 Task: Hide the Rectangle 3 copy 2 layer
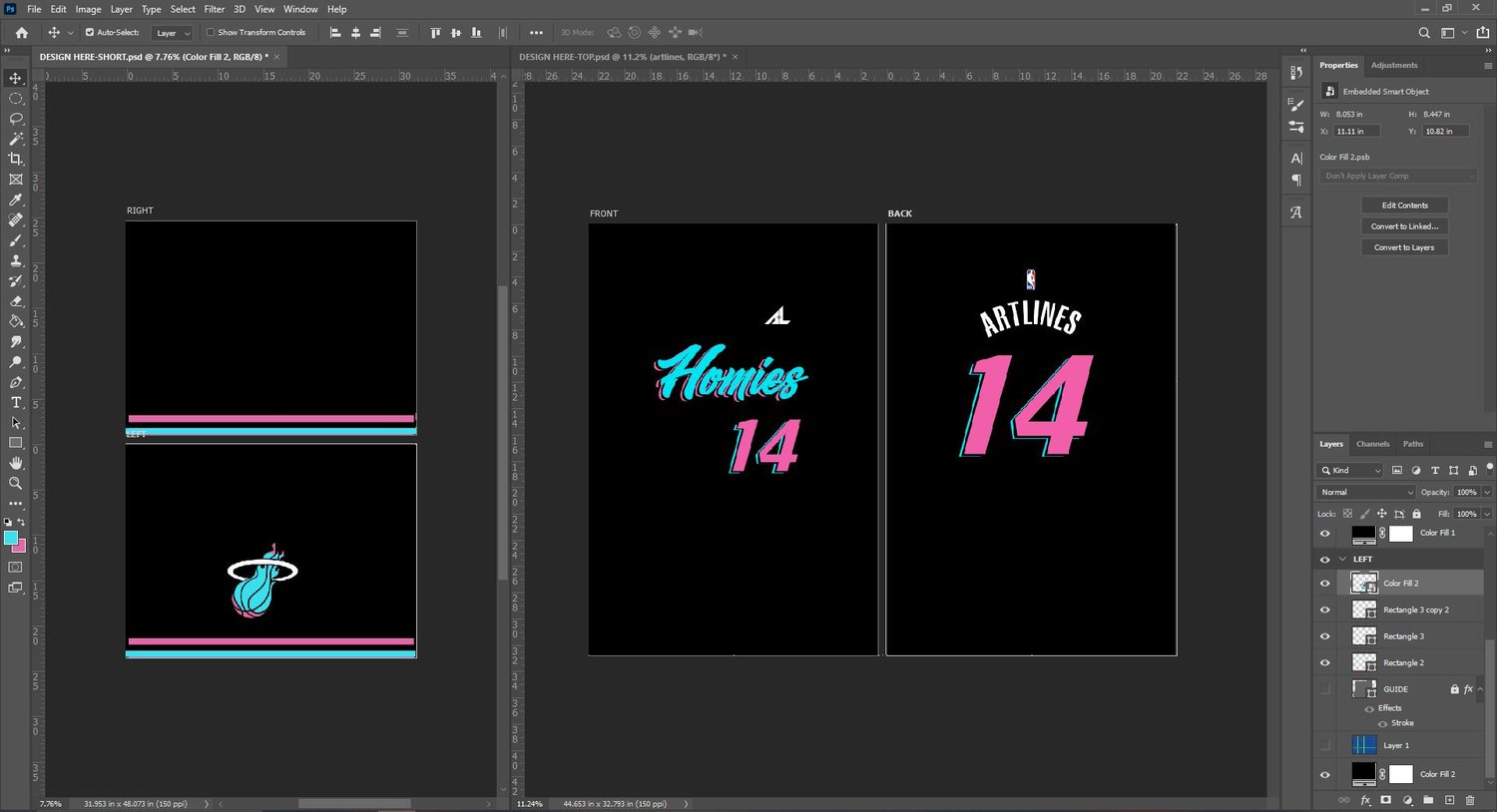pos(1325,609)
